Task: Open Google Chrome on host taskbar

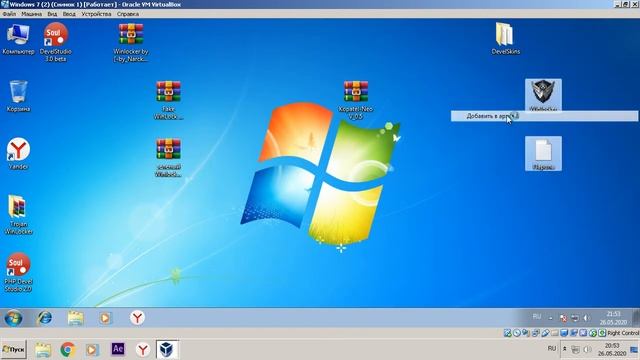Action: click(68, 350)
